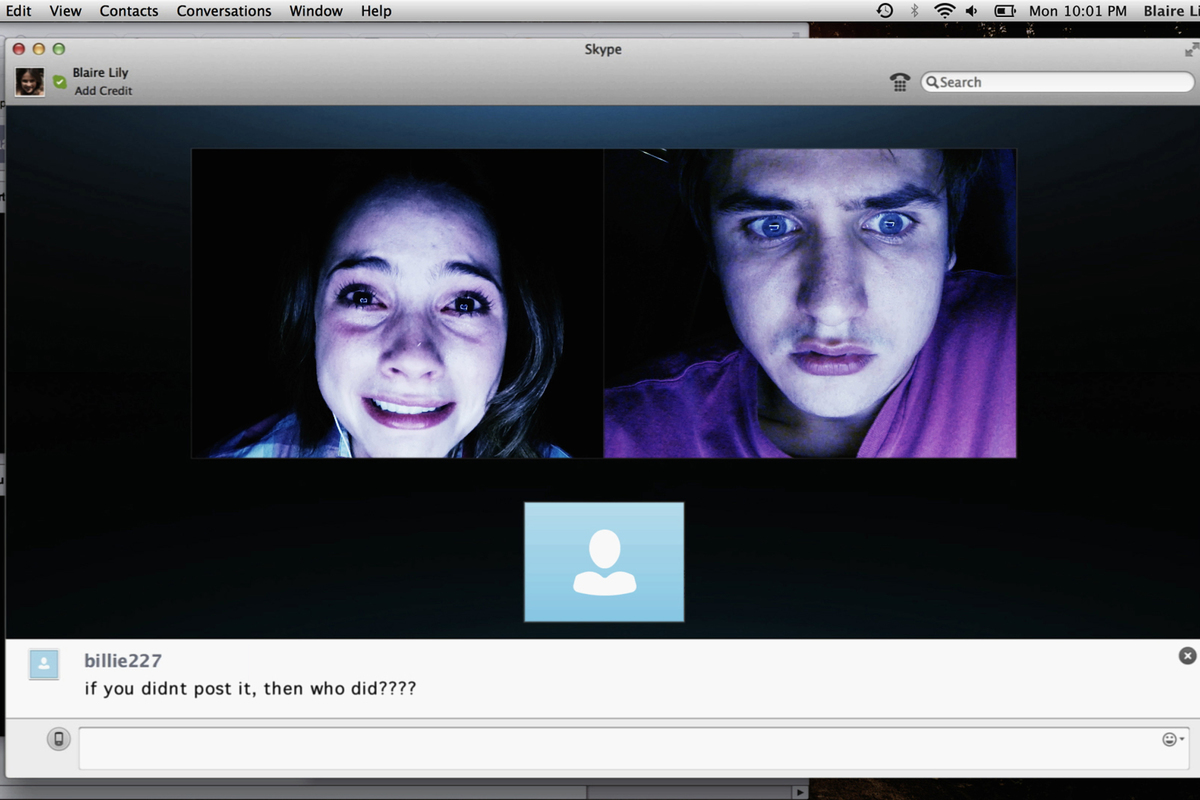This screenshot has height=800, width=1200.
Task: Click the third participant's avatar tile in the call
Action: click(x=604, y=561)
